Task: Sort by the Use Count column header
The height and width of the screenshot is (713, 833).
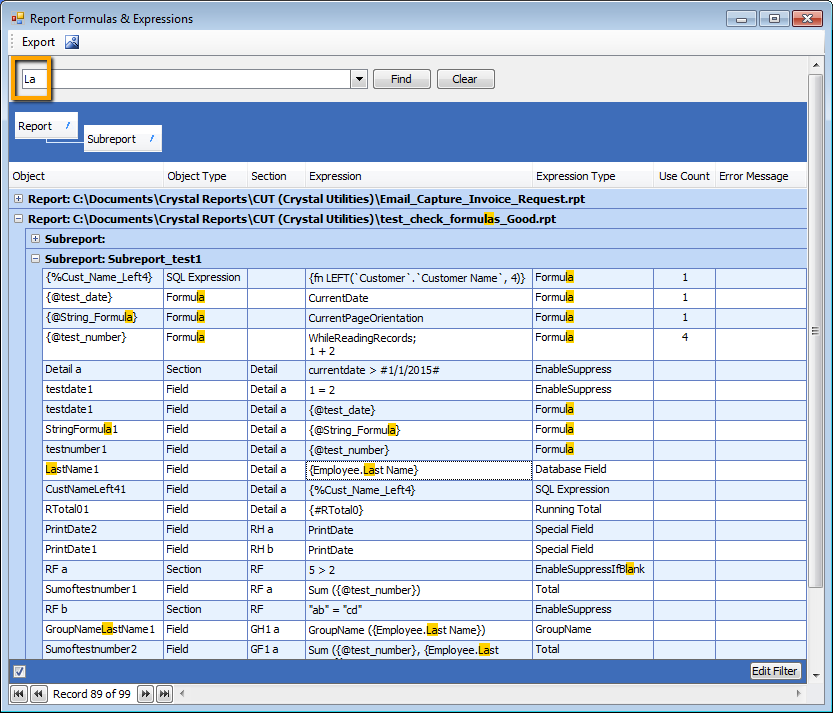Action: coord(684,176)
